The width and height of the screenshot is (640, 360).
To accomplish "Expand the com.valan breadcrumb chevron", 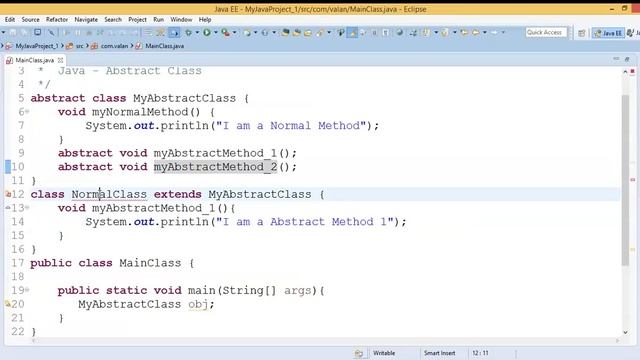I will pyautogui.click(x=132, y=46).
